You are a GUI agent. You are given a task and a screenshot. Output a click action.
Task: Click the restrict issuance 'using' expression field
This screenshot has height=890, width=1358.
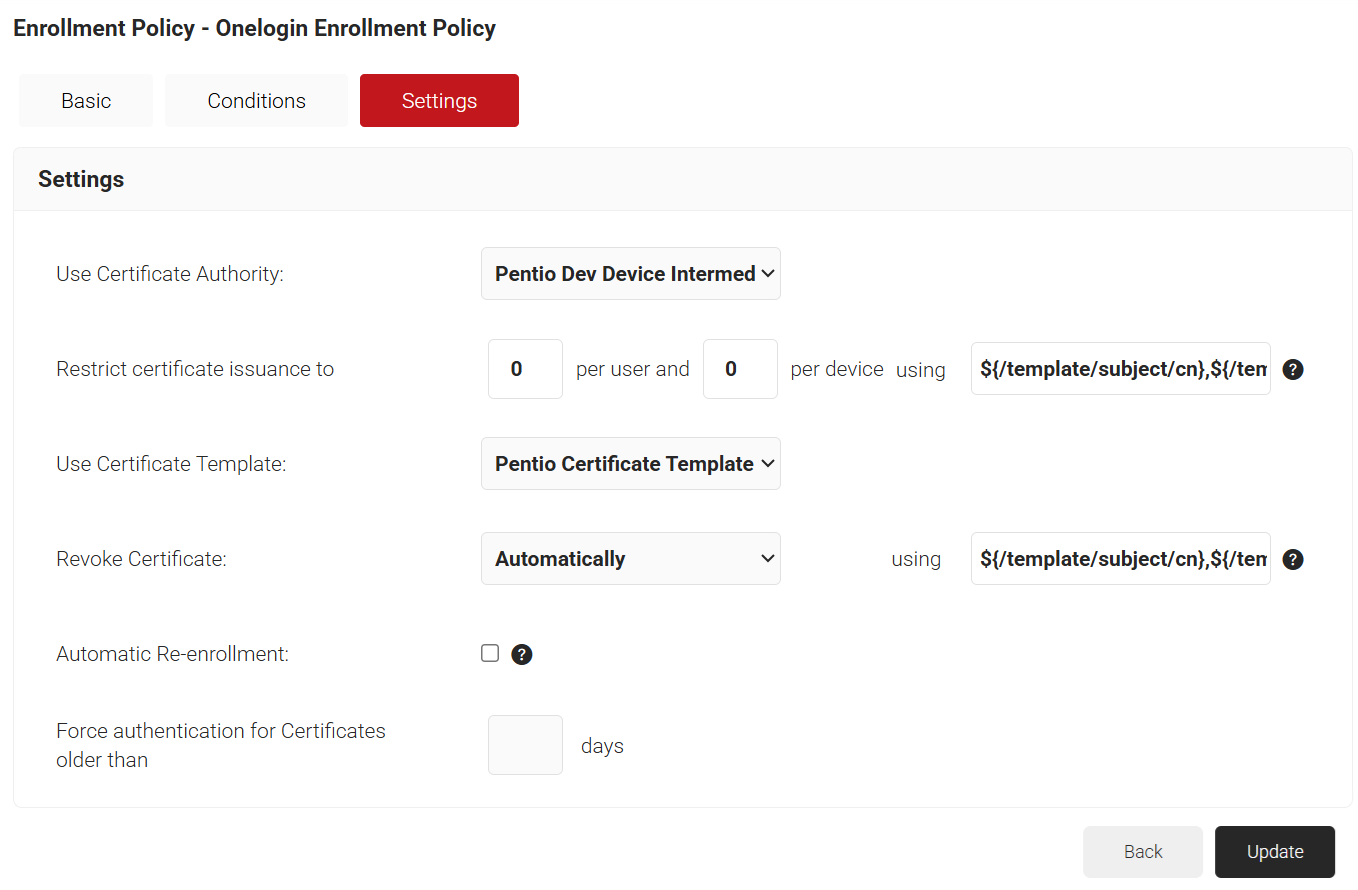click(x=1120, y=369)
